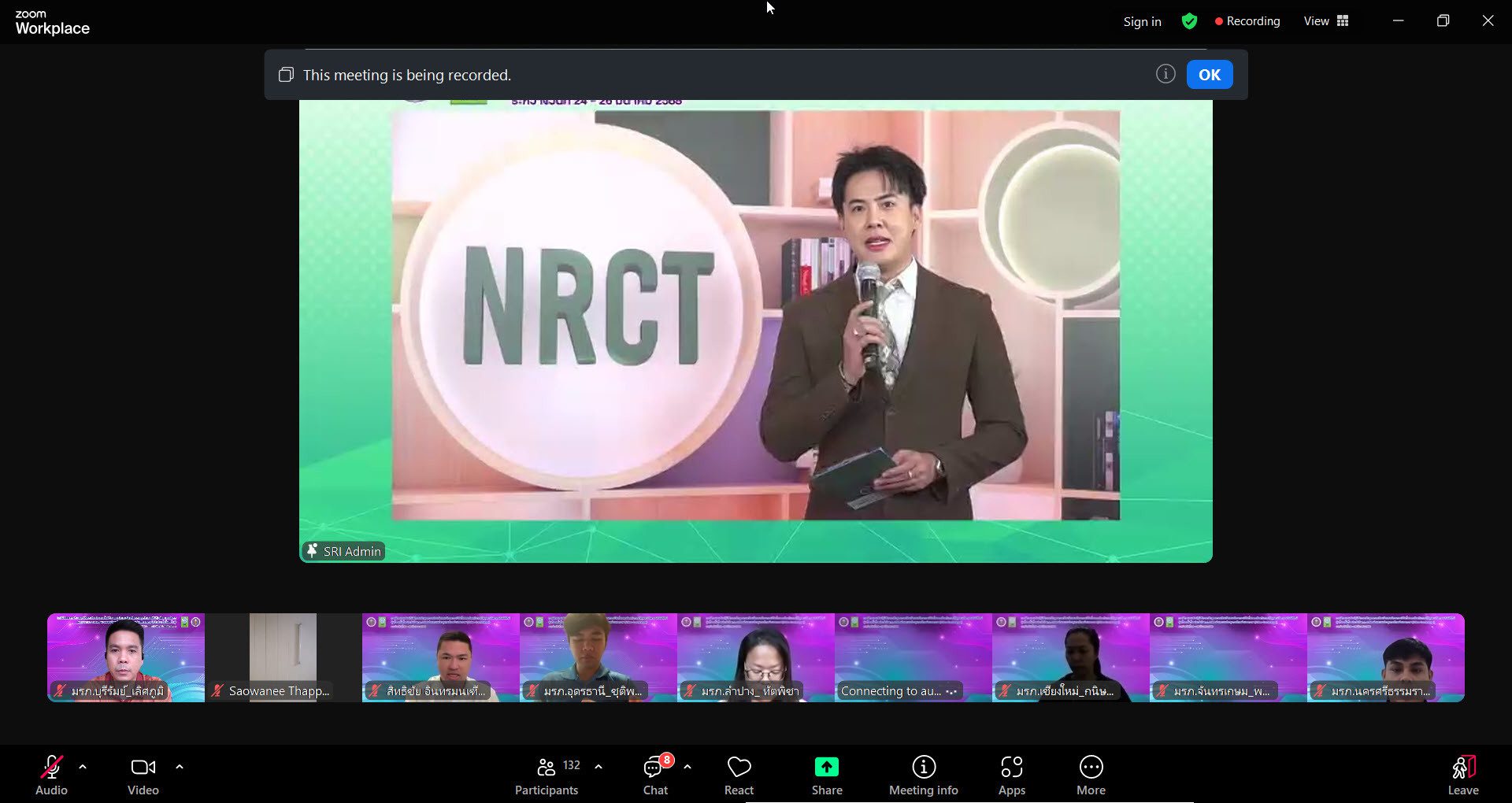The width and height of the screenshot is (1512, 803).
Task: Select the มรภ.เชียงใหม่ participant thumbnail
Action: click(x=1071, y=657)
